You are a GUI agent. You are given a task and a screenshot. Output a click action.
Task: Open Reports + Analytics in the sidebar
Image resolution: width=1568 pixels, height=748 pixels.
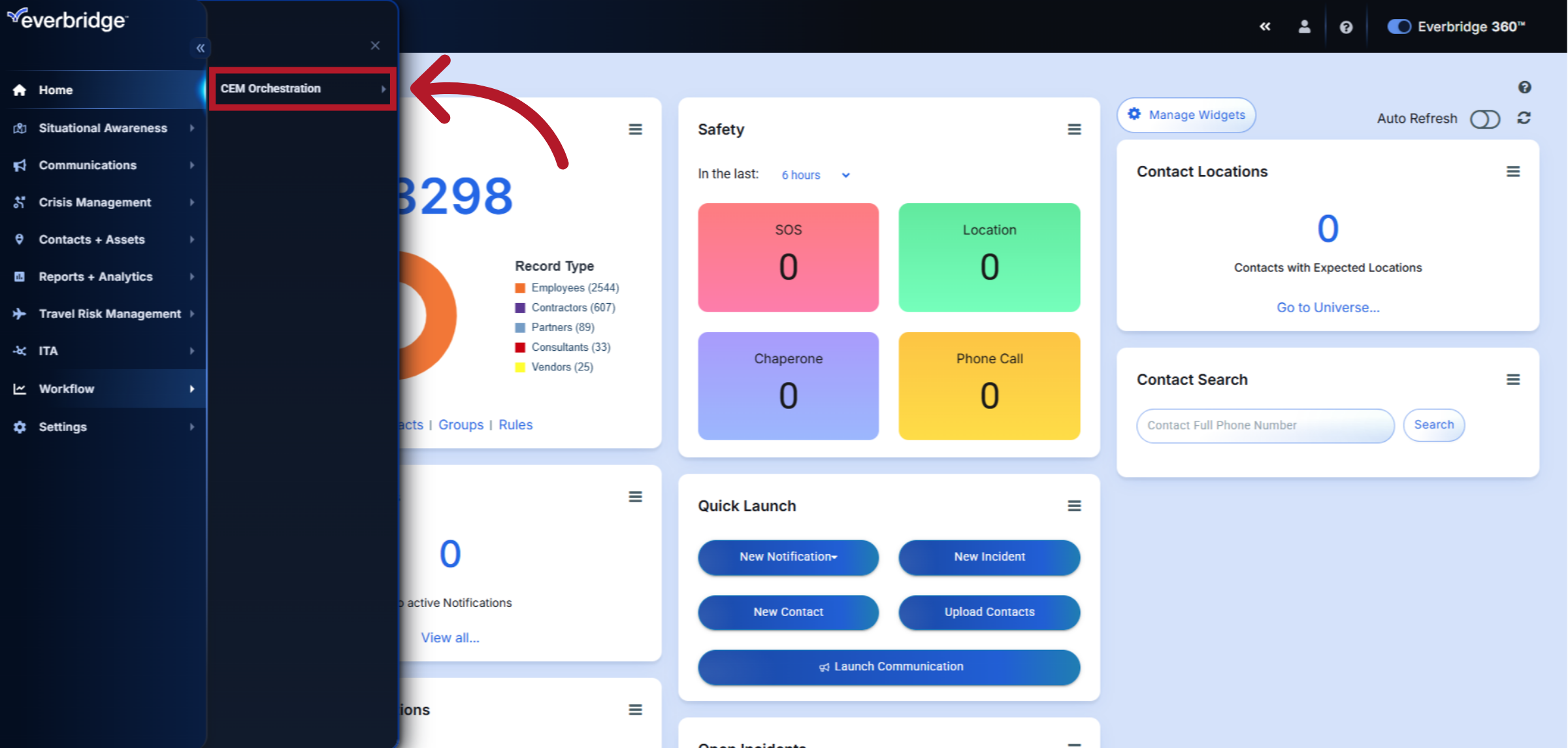20,276
